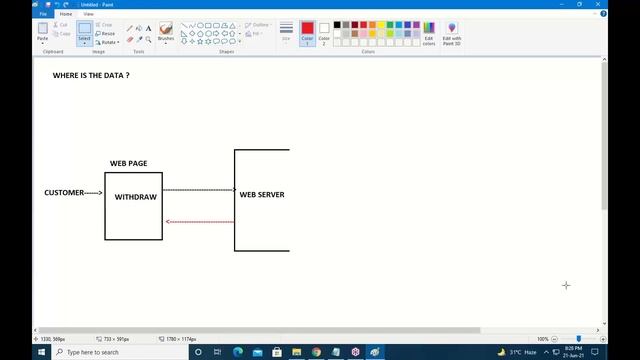Show hidden system tray icons chevron
The image size is (640, 360).
click(546, 352)
